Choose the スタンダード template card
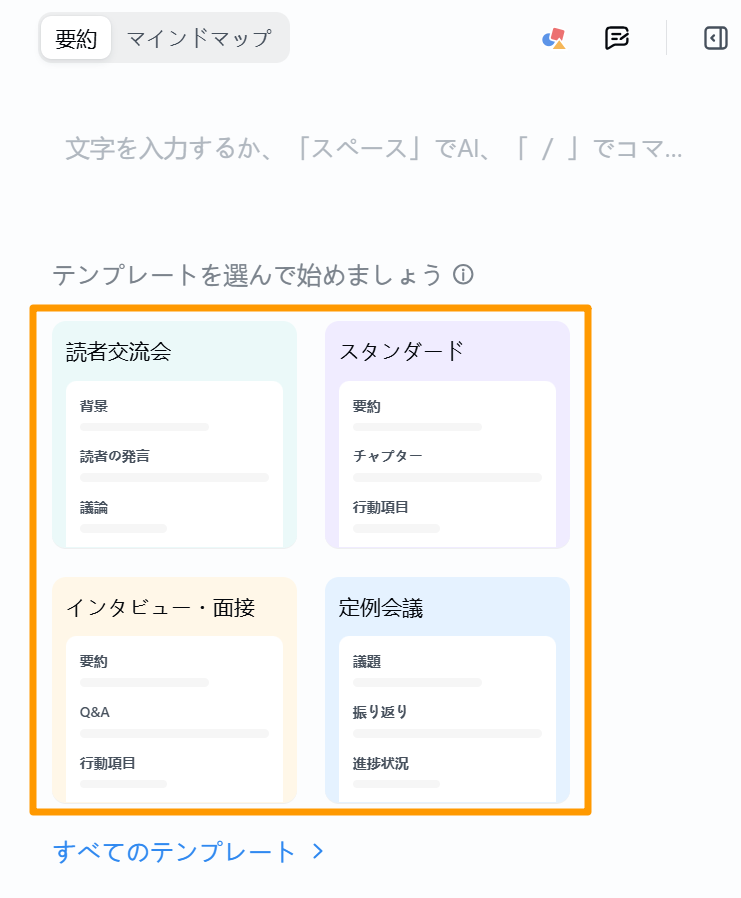This screenshot has height=898, width=741. (x=447, y=435)
